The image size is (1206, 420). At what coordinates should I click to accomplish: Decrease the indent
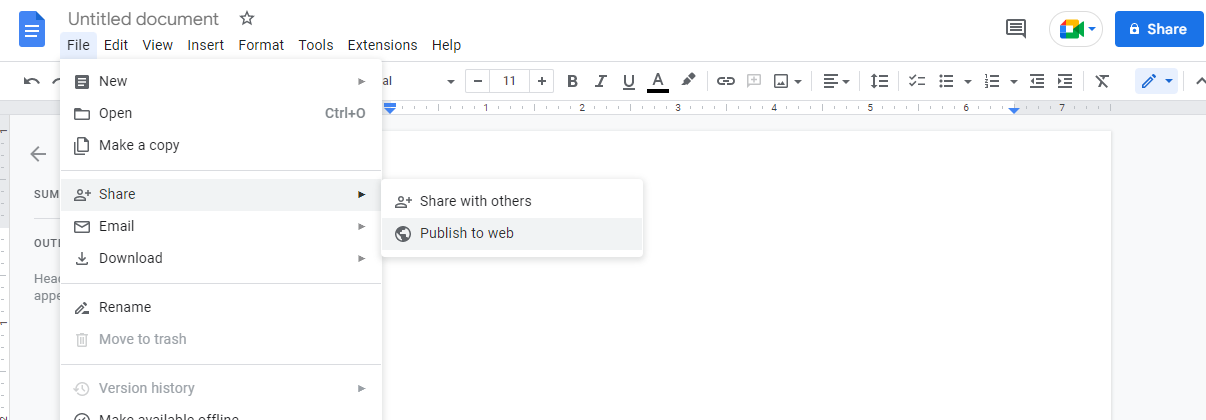pyautogui.click(x=1037, y=81)
